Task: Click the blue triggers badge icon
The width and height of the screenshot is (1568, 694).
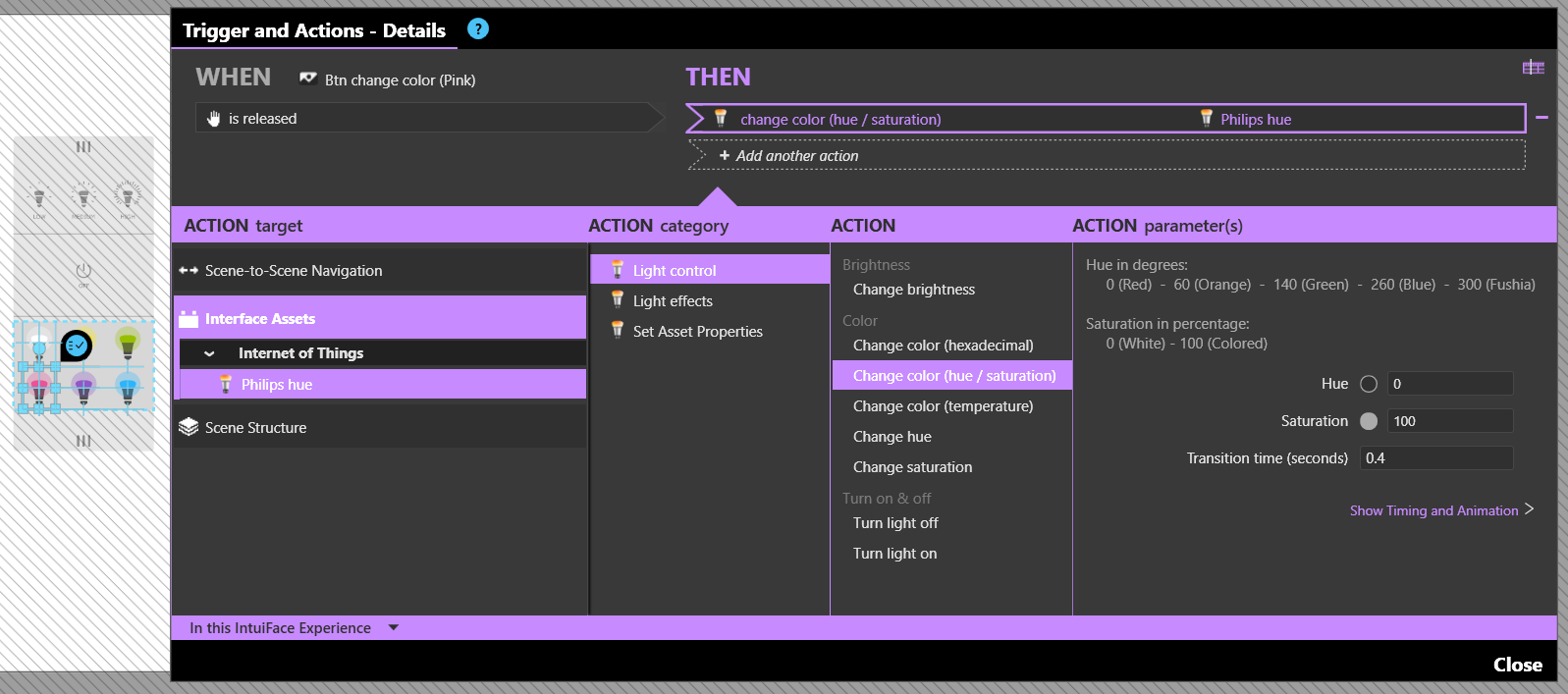Action: 77,346
